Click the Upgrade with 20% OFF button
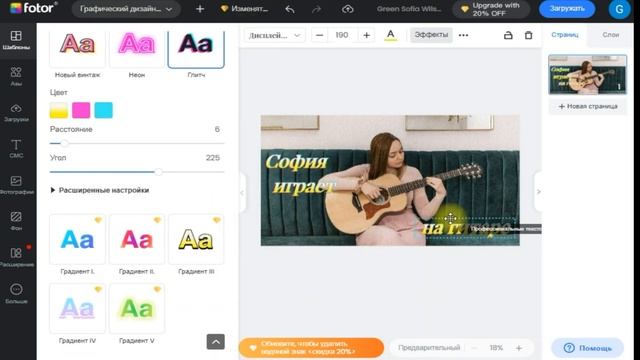This screenshot has width=640, height=360. (x=491, y=9)
